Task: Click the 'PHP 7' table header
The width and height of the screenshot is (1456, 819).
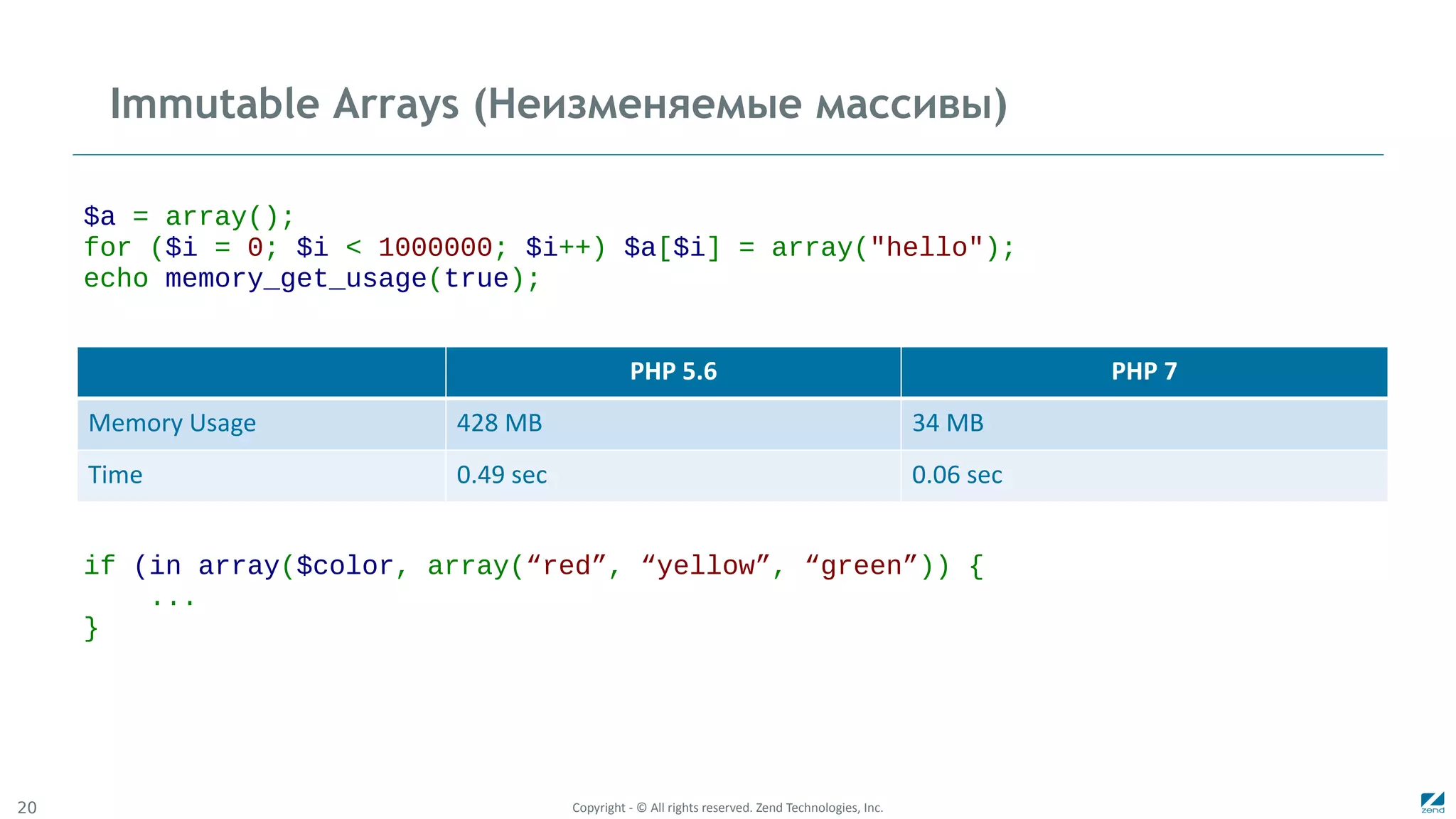Action: click(1144, 372)
